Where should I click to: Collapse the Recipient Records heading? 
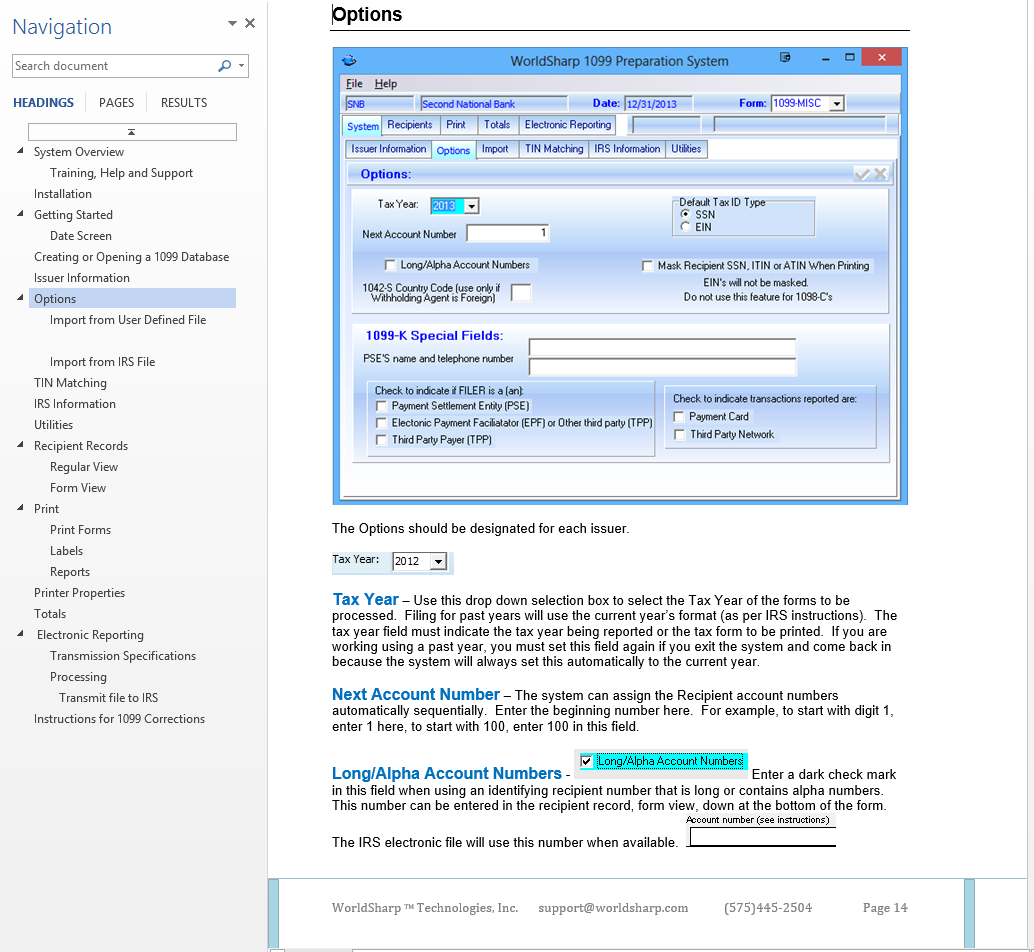[21, 446]
